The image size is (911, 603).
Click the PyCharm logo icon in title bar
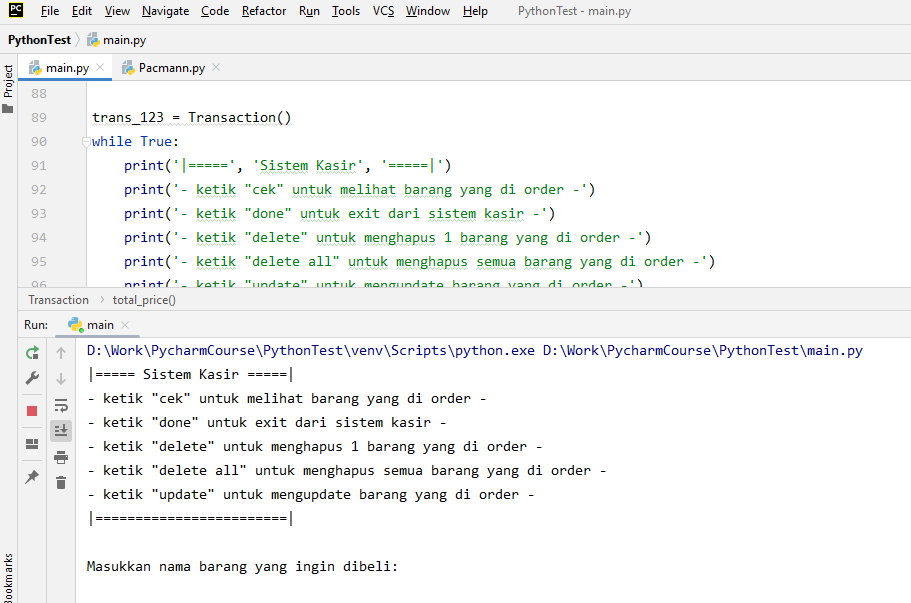point(16,10)
